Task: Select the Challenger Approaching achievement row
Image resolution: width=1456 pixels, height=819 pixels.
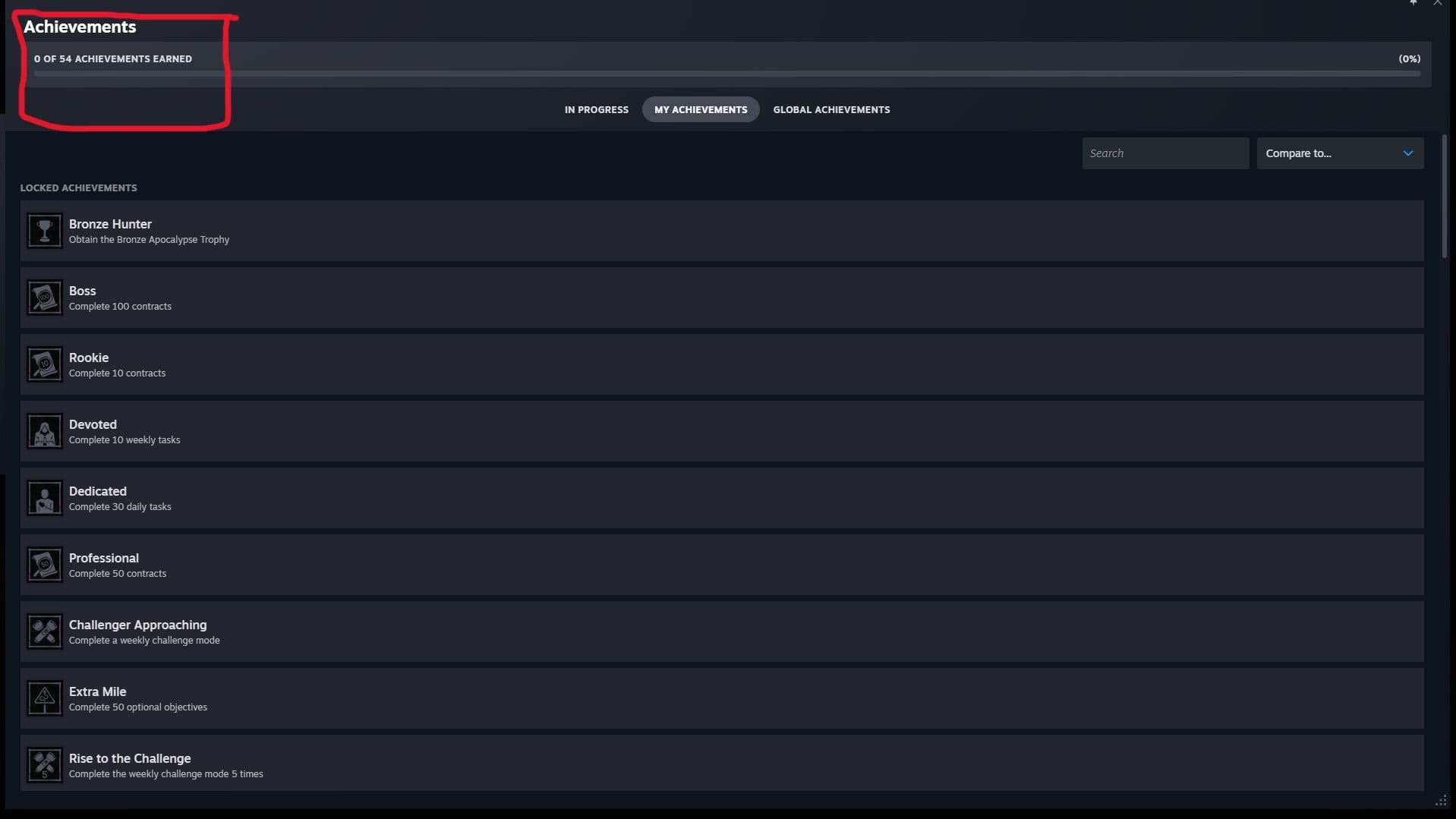Action: pos(721,632)
